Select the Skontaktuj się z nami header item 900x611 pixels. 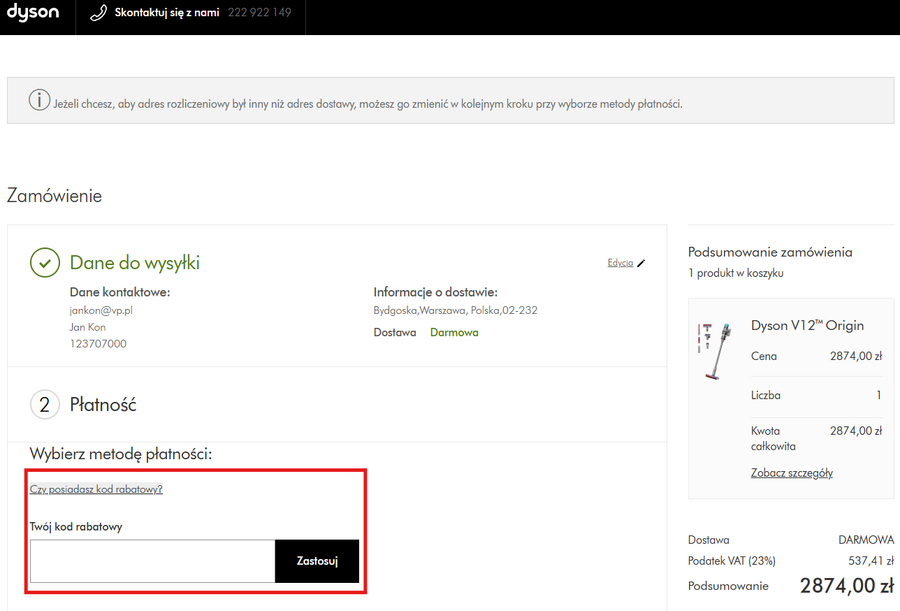[167, 13]
